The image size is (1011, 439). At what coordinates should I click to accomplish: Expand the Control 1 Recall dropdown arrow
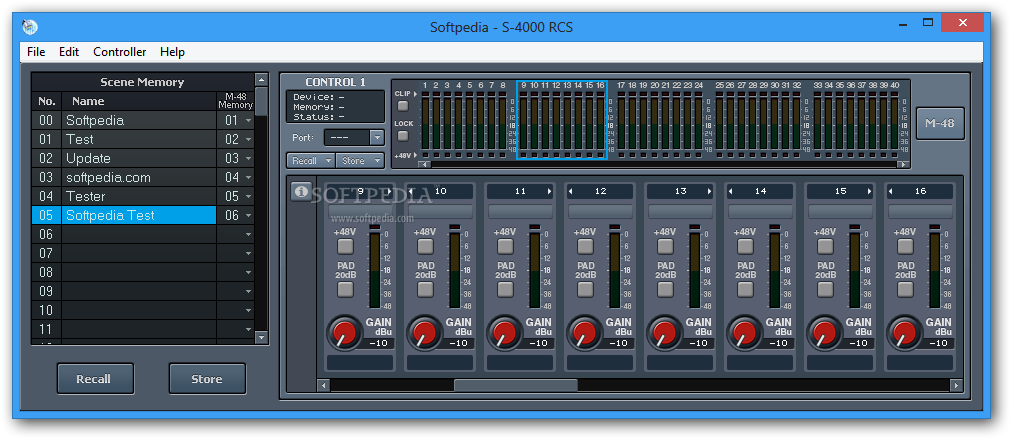(327, 161)
